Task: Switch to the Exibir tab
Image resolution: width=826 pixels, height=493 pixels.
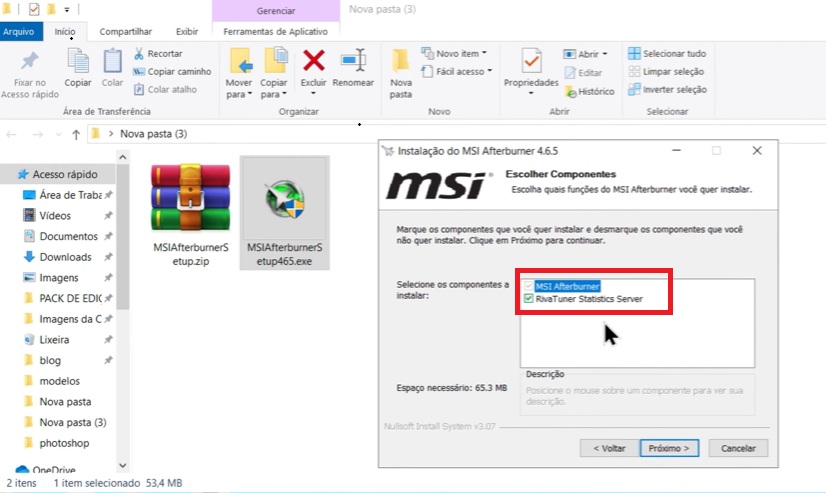Action: coord(187,32)
